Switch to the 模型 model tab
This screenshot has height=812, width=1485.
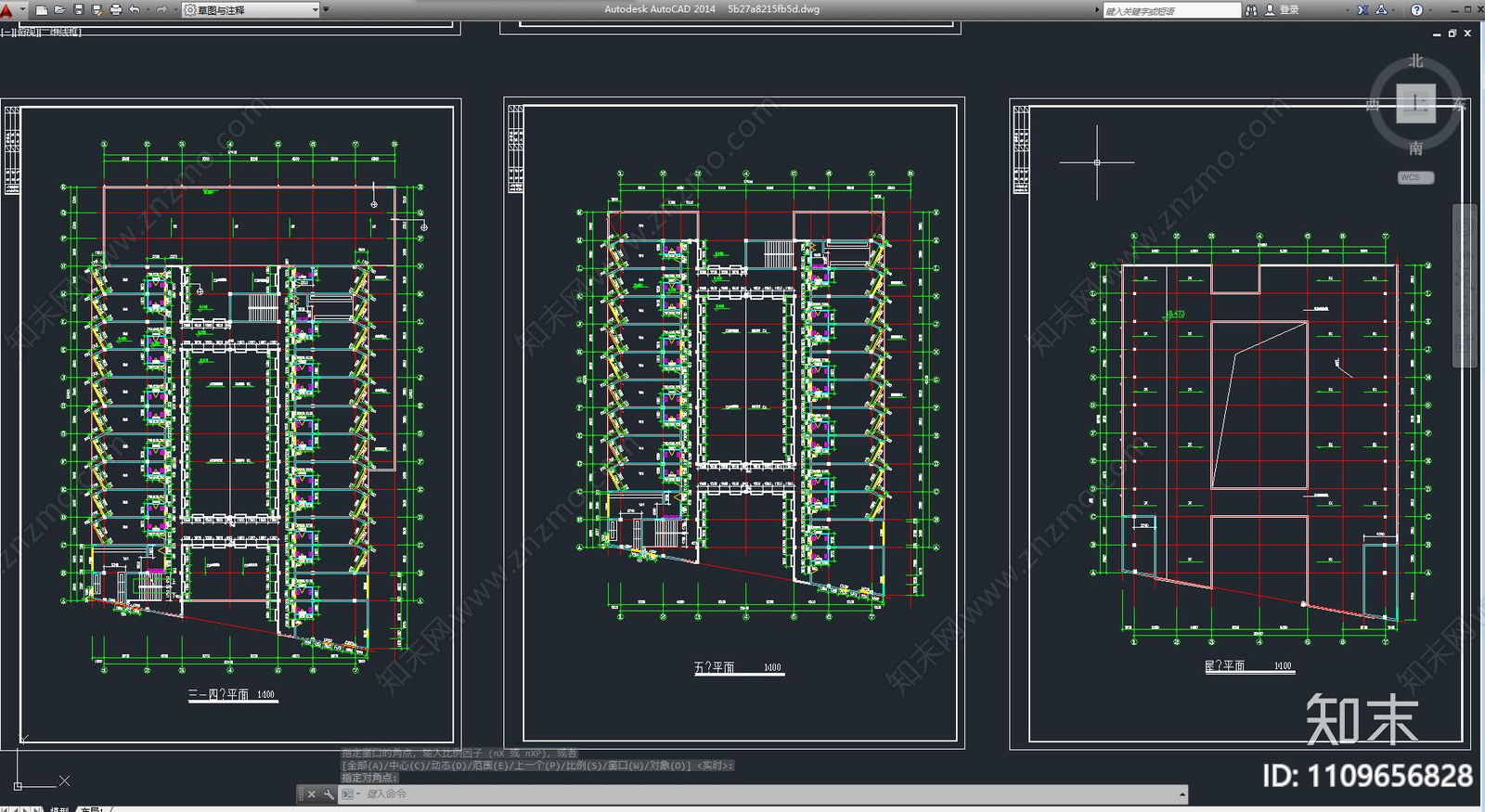click(59, 808)
